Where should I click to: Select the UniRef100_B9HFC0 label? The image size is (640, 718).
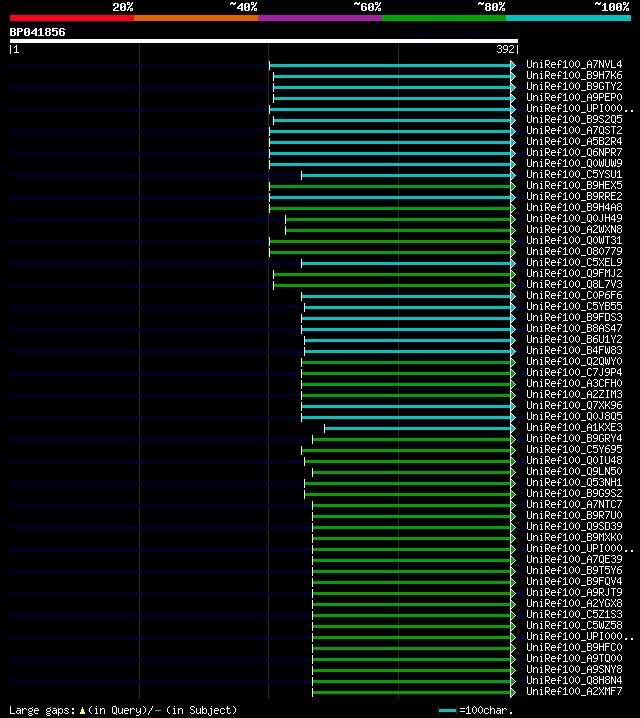pyautogui.click(x=574, y=647)
